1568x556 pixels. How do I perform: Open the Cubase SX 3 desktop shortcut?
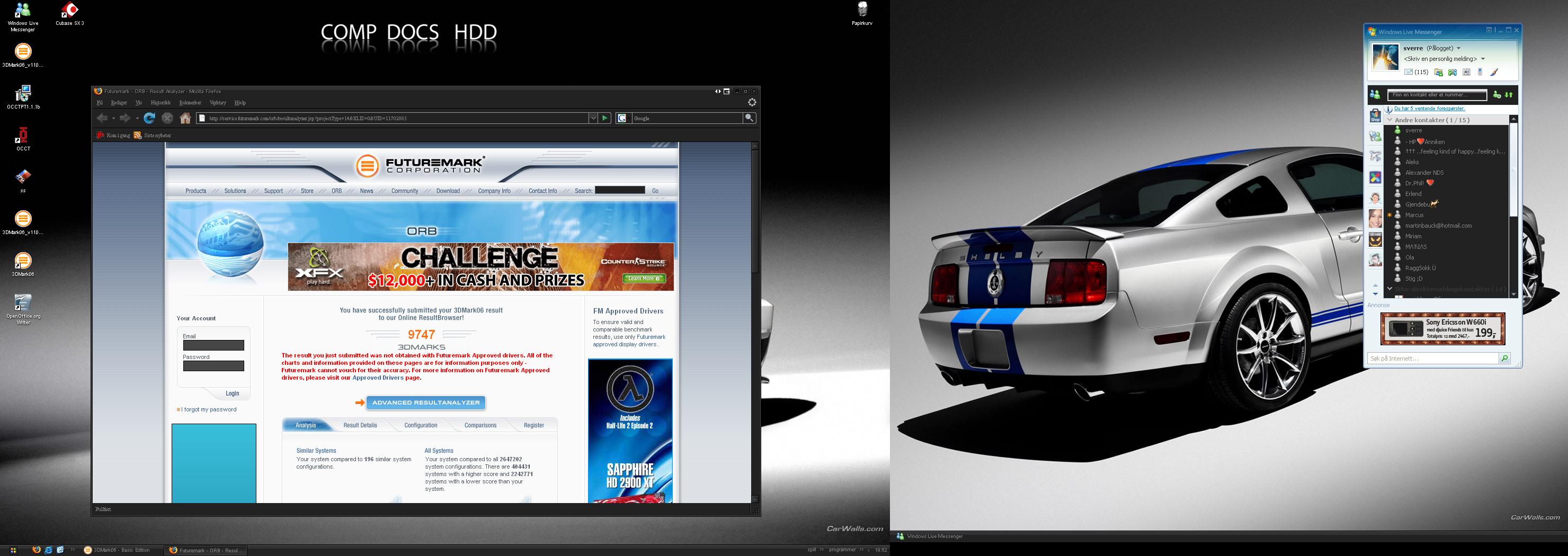coord(70,13)
